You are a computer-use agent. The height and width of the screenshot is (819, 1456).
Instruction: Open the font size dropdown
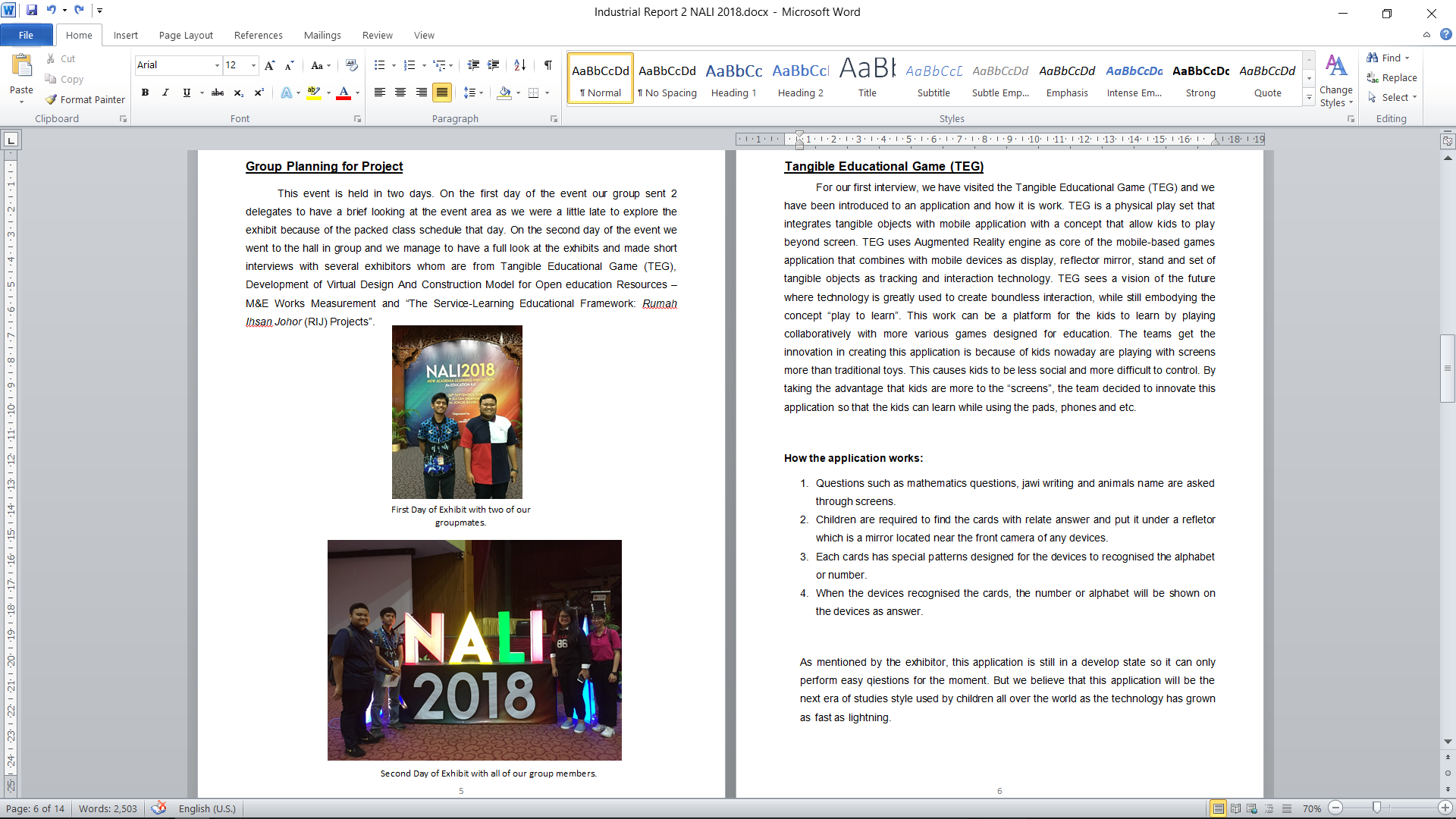click(253, 65)
